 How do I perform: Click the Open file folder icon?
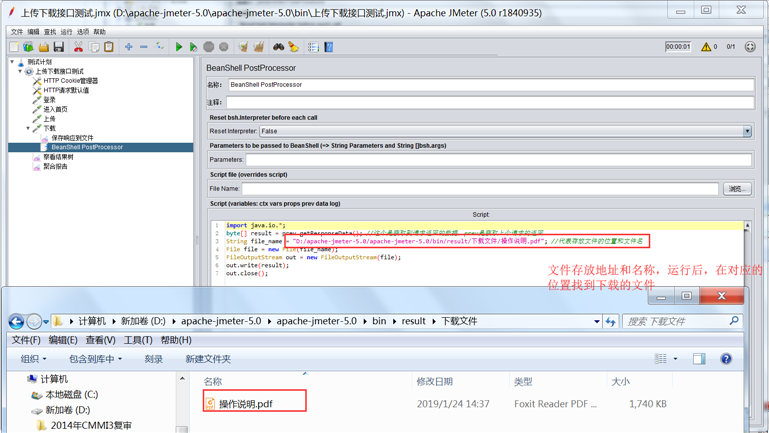pos(44,47)
